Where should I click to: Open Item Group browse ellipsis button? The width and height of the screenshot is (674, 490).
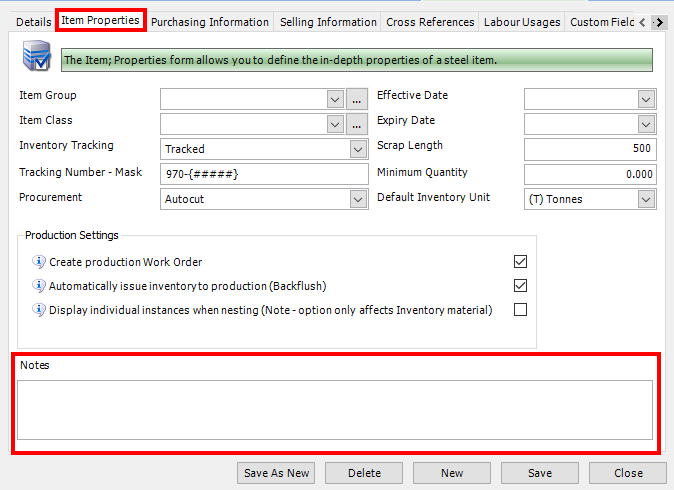[358, 99]
